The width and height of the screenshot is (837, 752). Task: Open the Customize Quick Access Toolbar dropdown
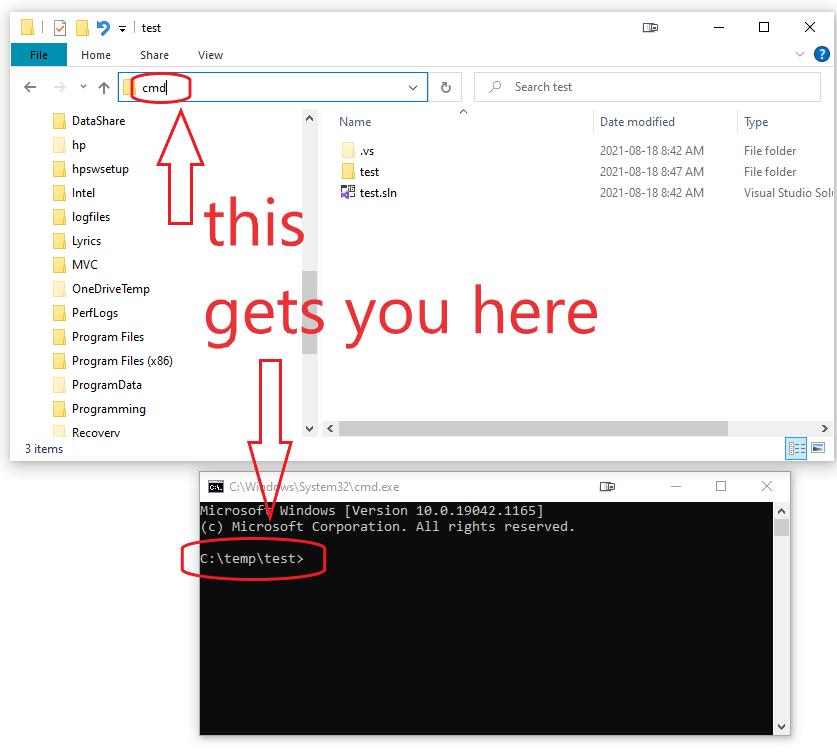point(122,29)
